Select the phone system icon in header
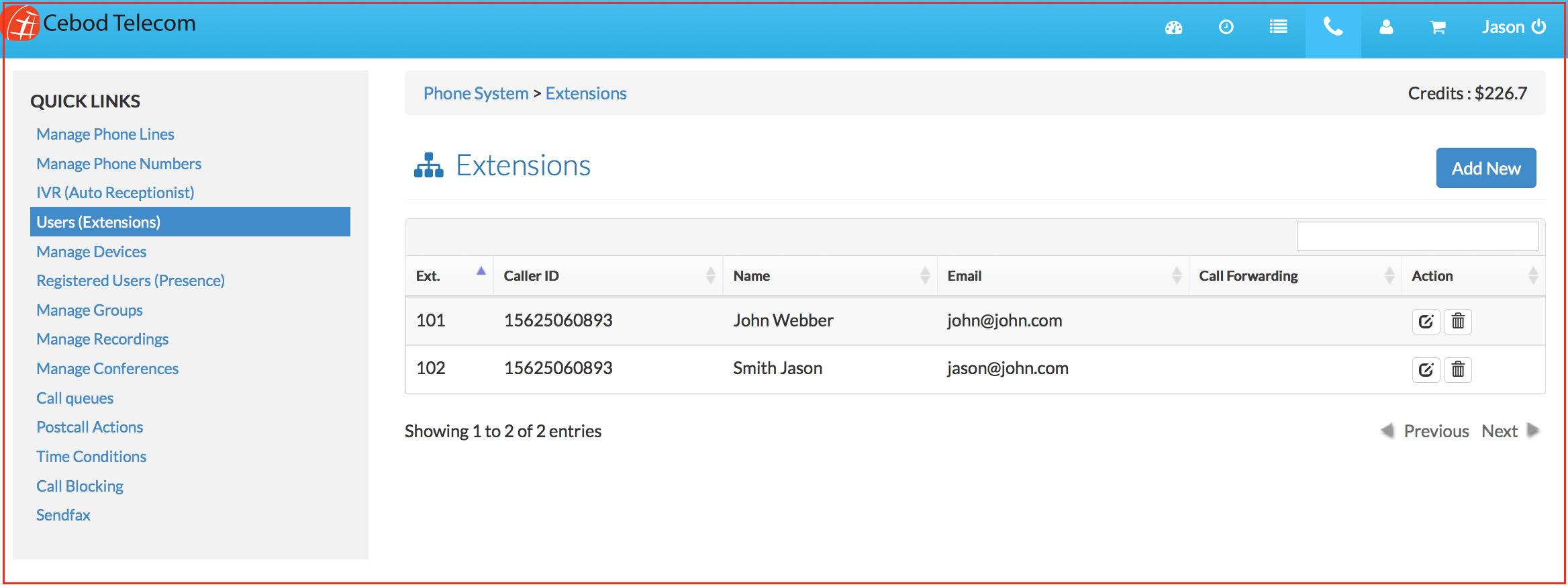Screen dimensions: 1568x587 1332,27
